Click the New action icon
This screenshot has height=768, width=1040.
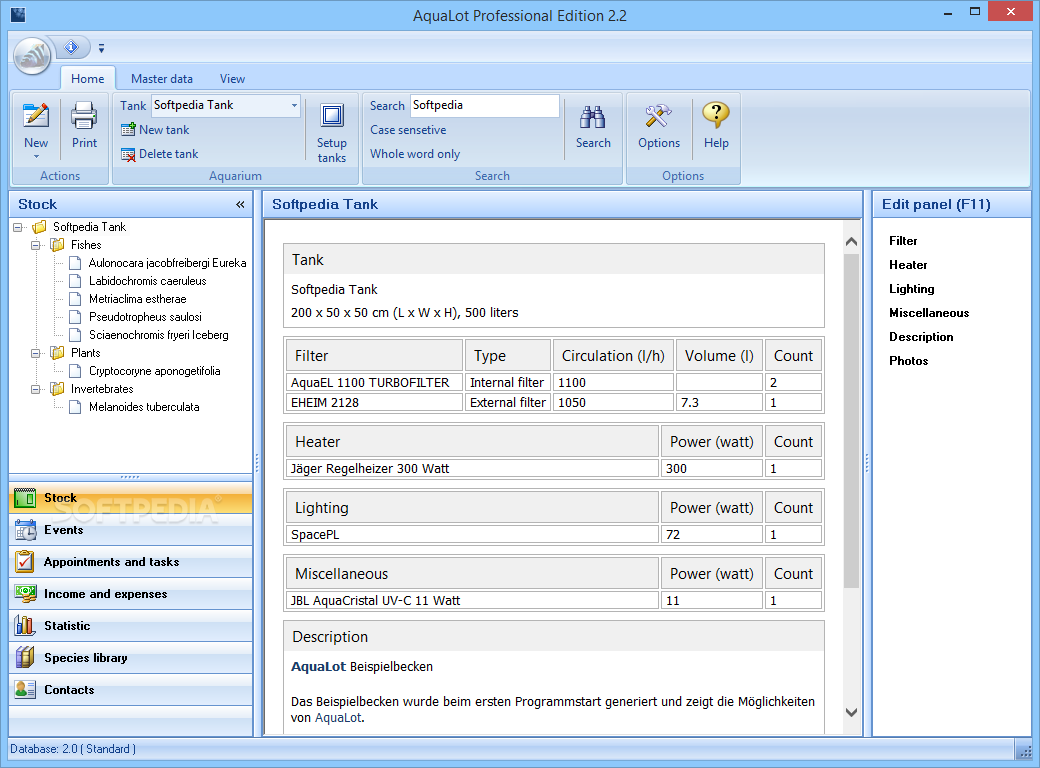[36, 115]
